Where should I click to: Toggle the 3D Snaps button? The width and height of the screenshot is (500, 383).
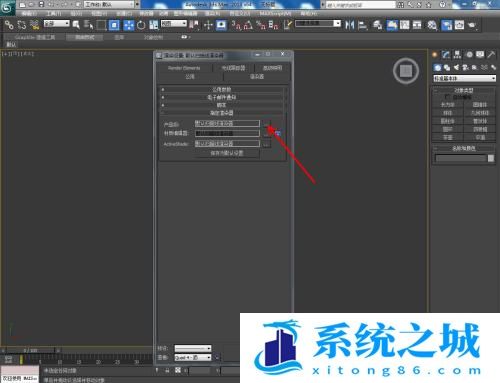tap(236, 25)
